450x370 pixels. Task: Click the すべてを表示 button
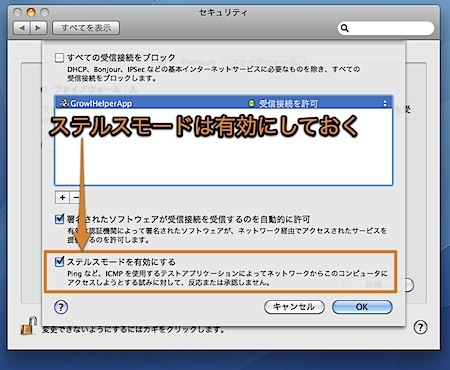[86, 28]
